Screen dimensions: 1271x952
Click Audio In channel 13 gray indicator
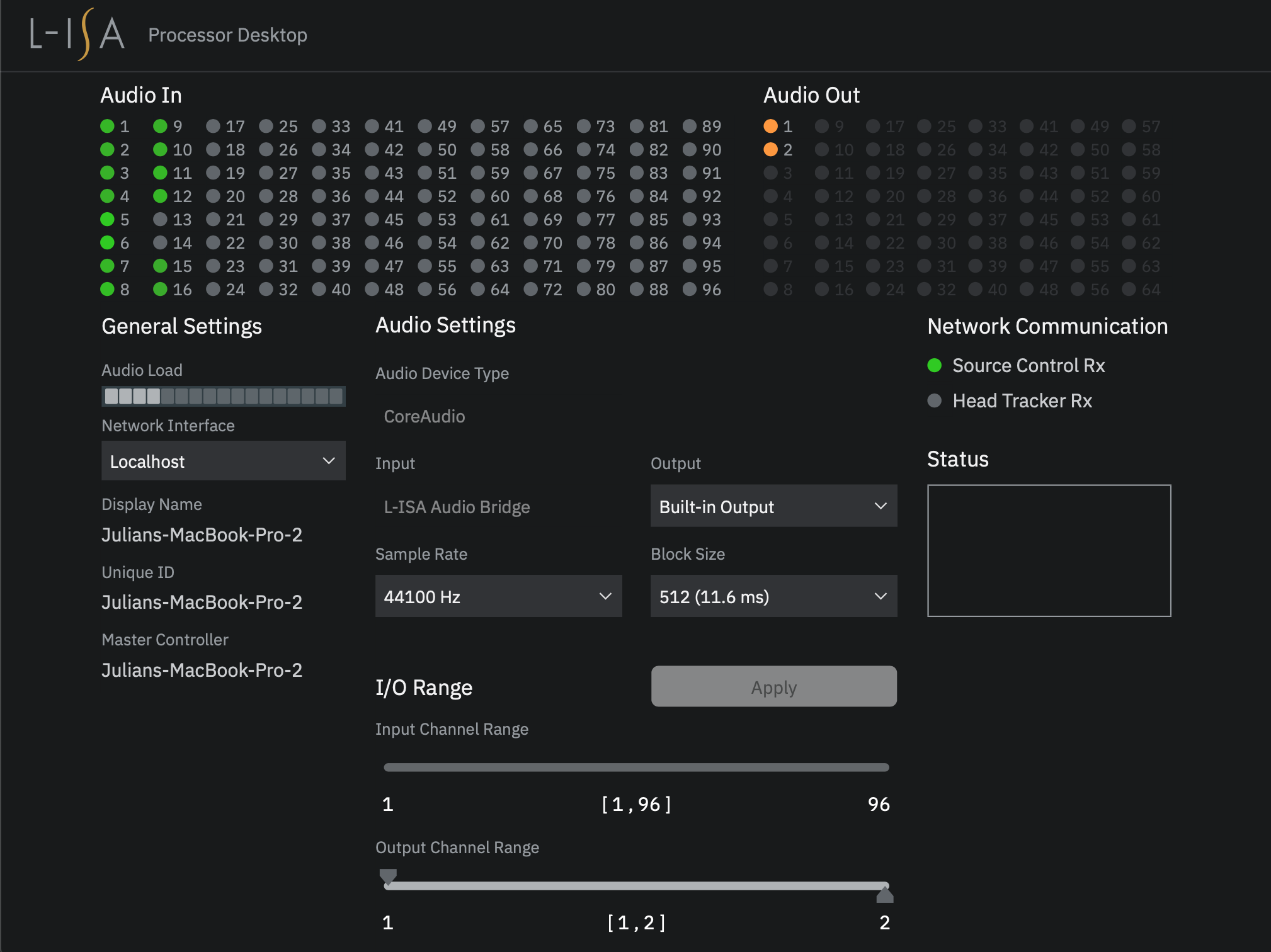coord(160,220)
